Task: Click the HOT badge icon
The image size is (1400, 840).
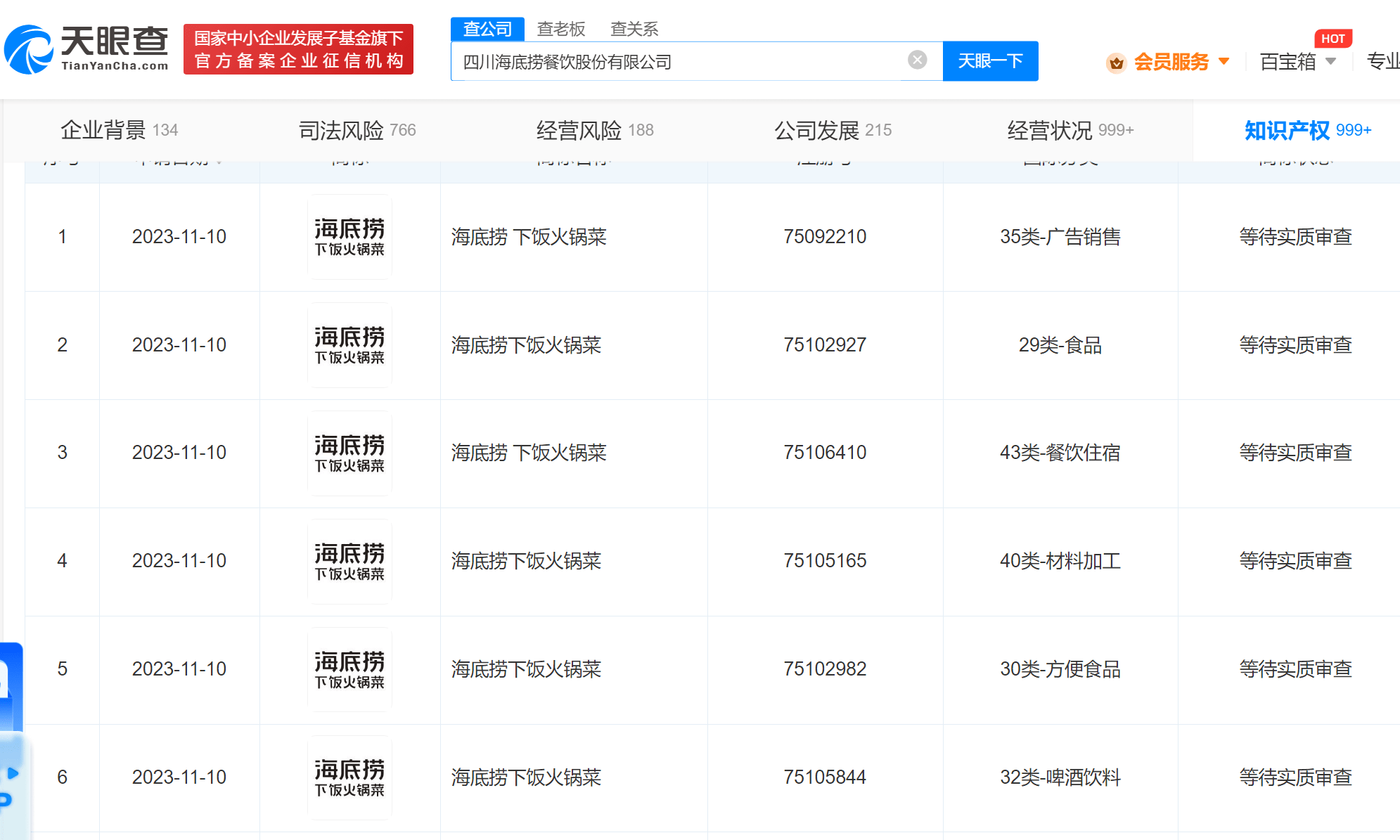Action: (1332, 39)
